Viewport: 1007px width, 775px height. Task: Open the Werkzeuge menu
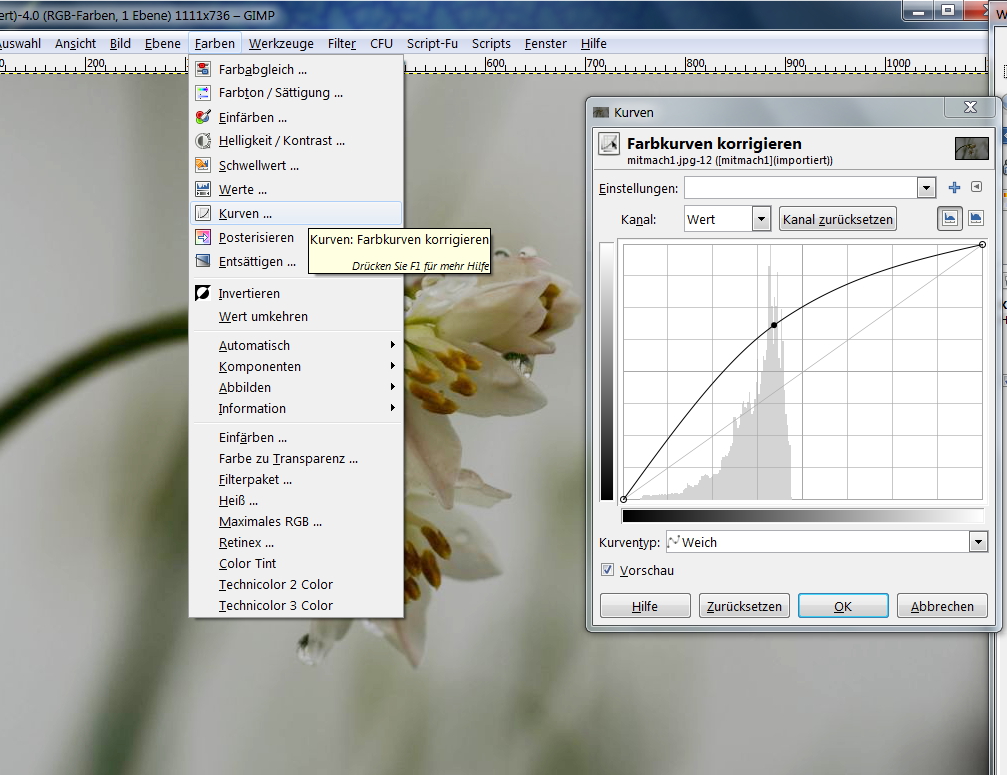point(281,44)
